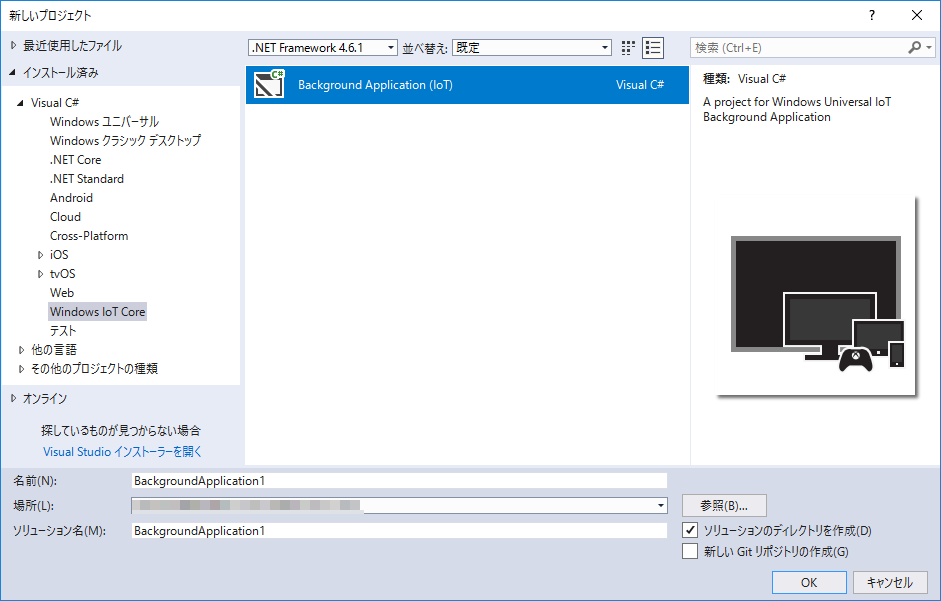Screen dimensions: 941x601
Task: Switch to medium icons list view
Action: pos(652,48)
